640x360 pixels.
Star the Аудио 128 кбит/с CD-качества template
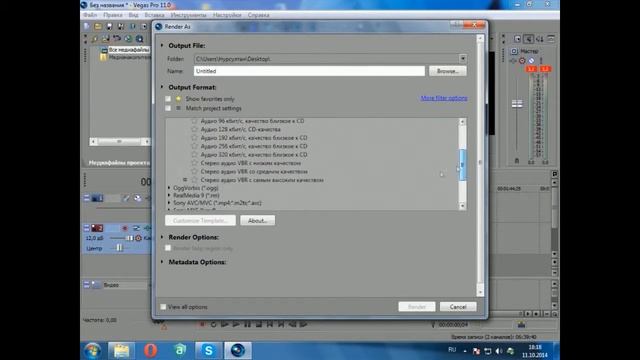click(194, 129)
